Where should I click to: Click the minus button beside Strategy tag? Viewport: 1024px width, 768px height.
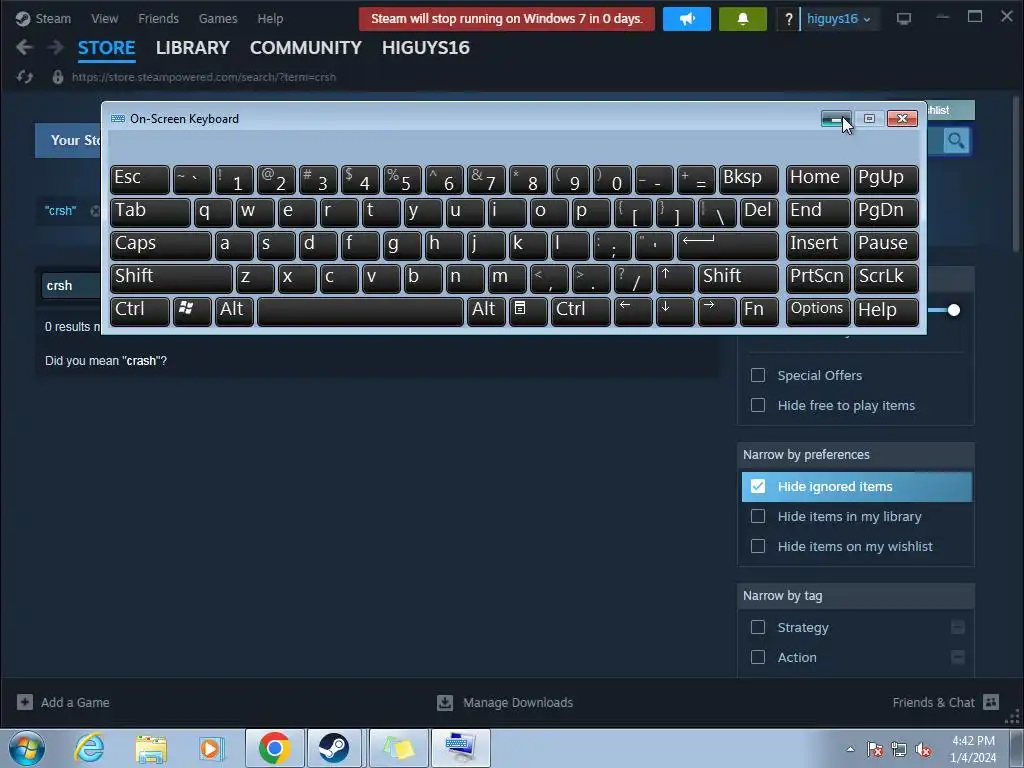coord(958,627)
